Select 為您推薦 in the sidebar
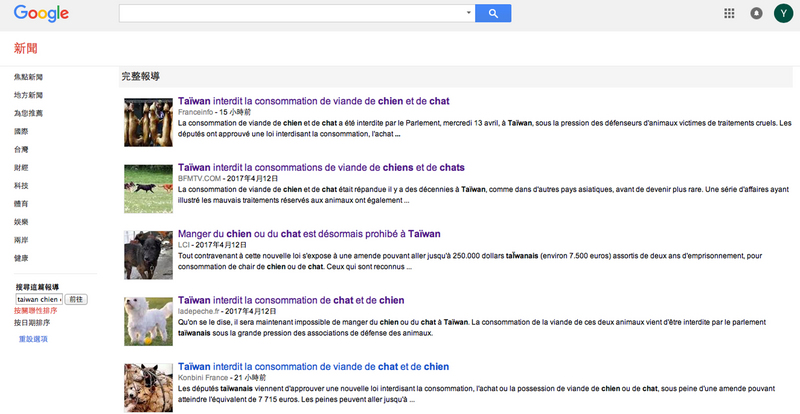This screenshot has width=800, height=414. pyautogui.click(x=29, y=113)
